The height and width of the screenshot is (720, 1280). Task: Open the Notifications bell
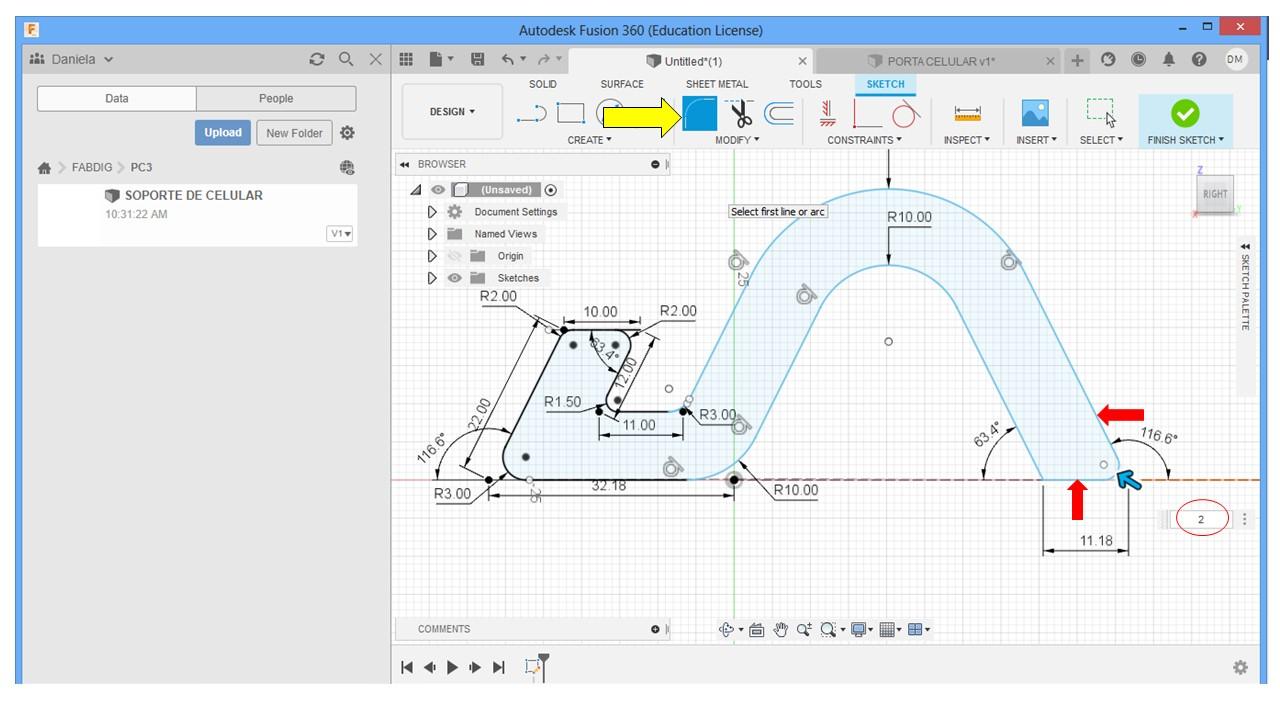(x=1169, y=60)
